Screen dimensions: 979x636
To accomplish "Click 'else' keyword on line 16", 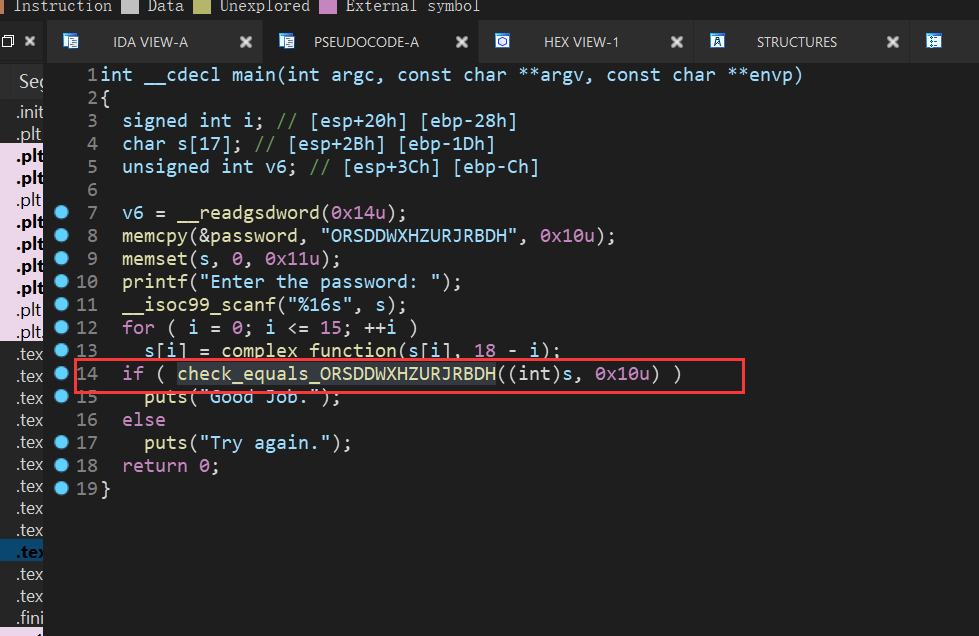I will [x=144, y=420].
